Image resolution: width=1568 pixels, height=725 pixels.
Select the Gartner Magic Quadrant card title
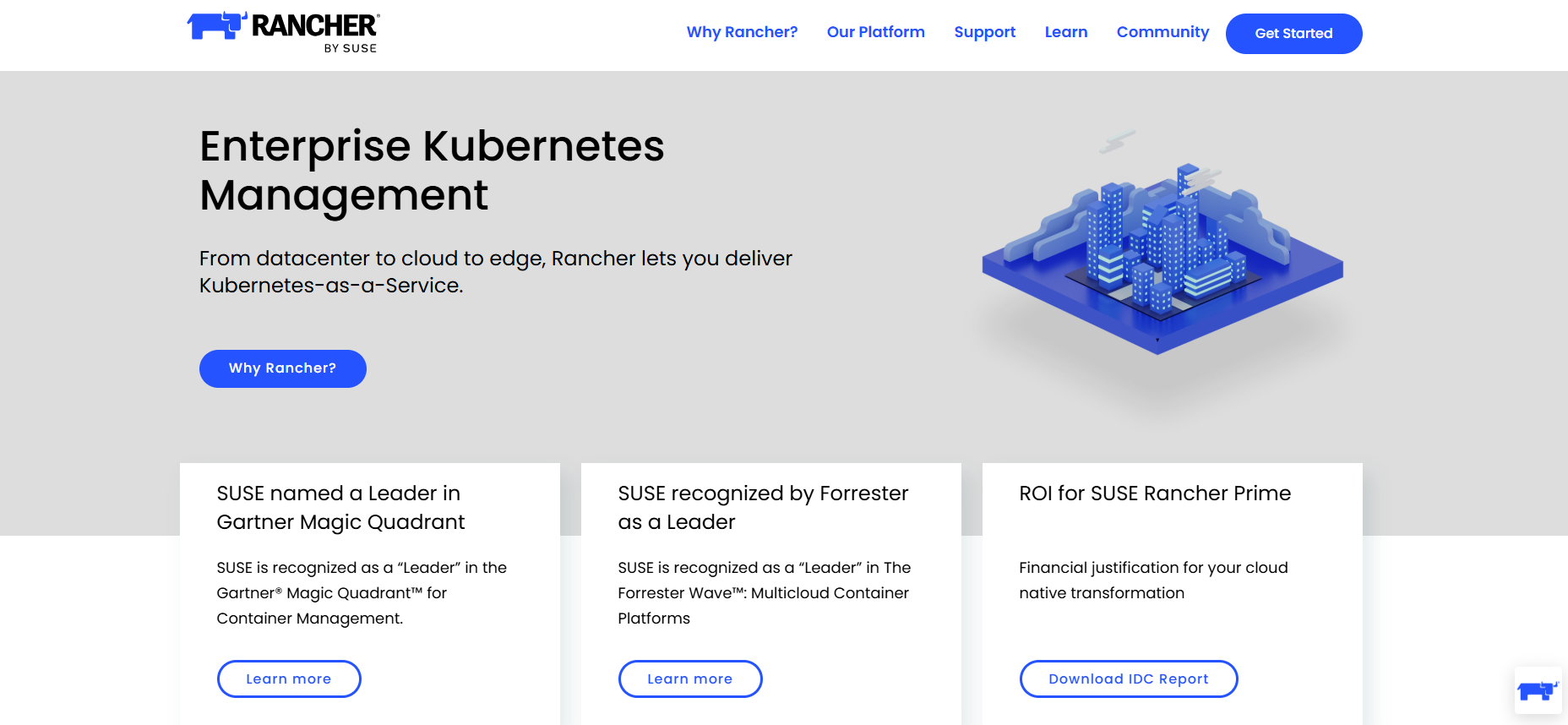tap(340, 507)
